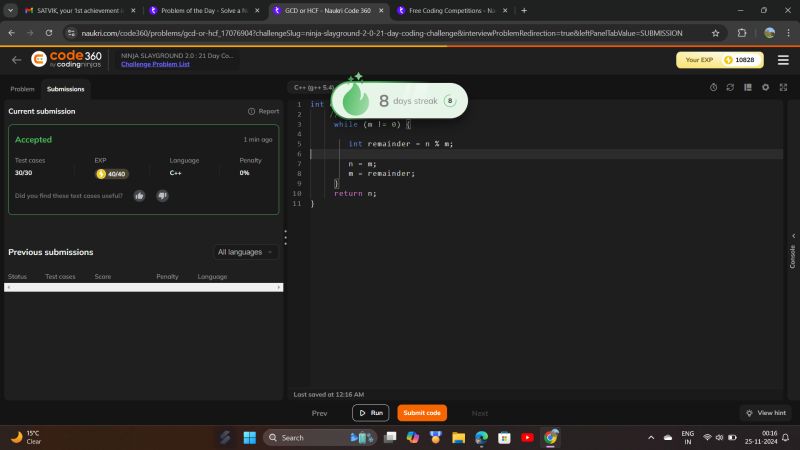Viewport: 800px width, 450px height.
Task: Open File Explorer from taskbar
Action: 458,437
